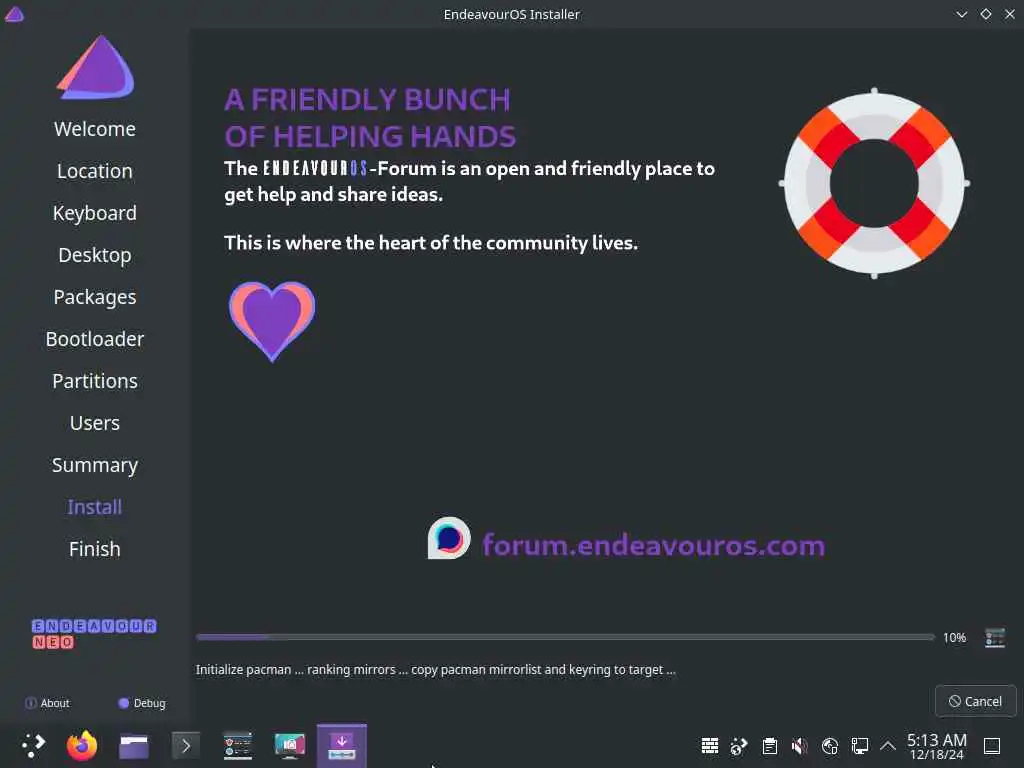This screenshot has width=1024, height=768.
Task: Click the 'A FRIENDLY BUNCH' heading
Action: (x=367, y=100)
